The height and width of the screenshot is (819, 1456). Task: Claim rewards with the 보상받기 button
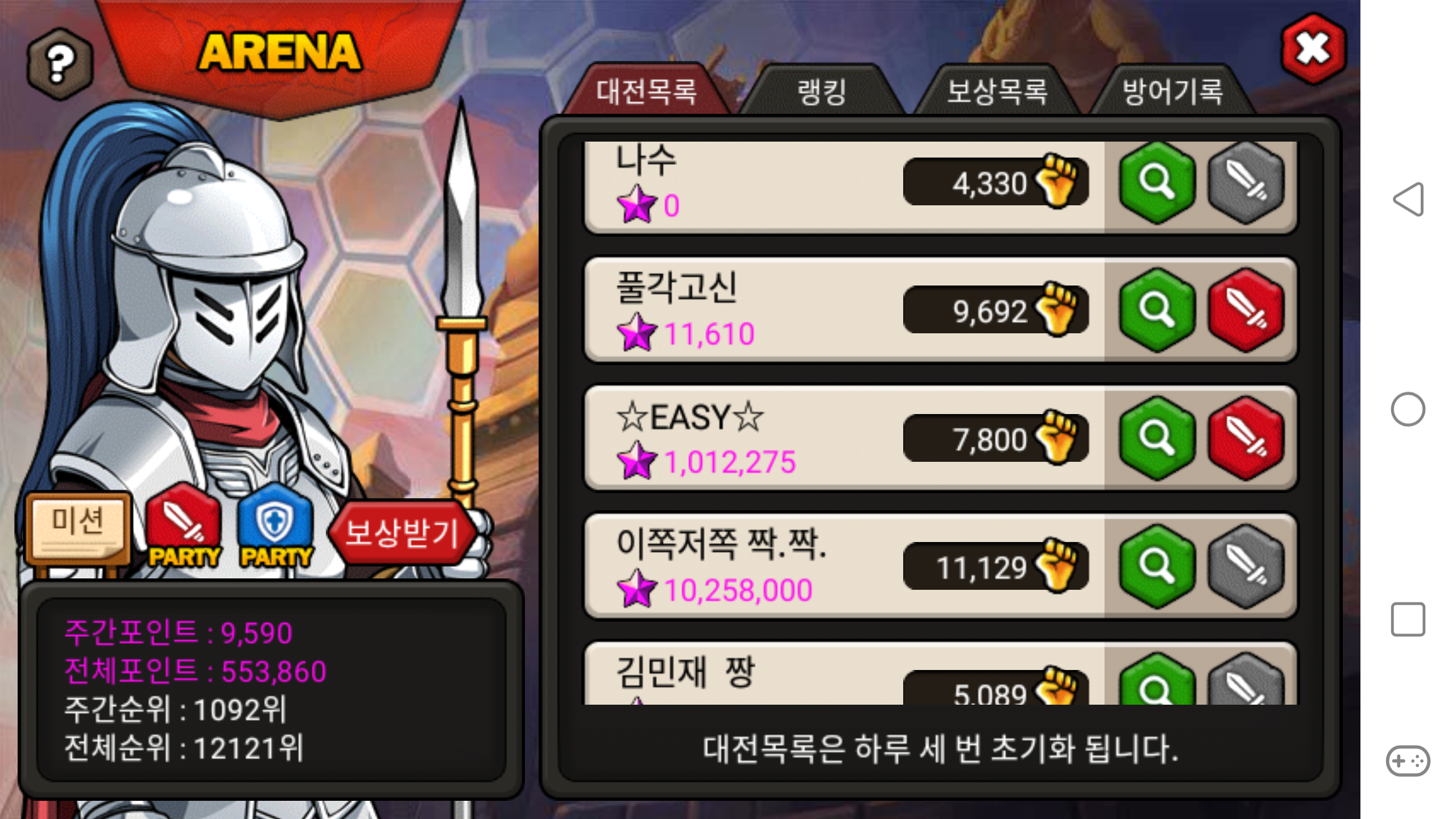pyautogui.click(x=402, y=533)
